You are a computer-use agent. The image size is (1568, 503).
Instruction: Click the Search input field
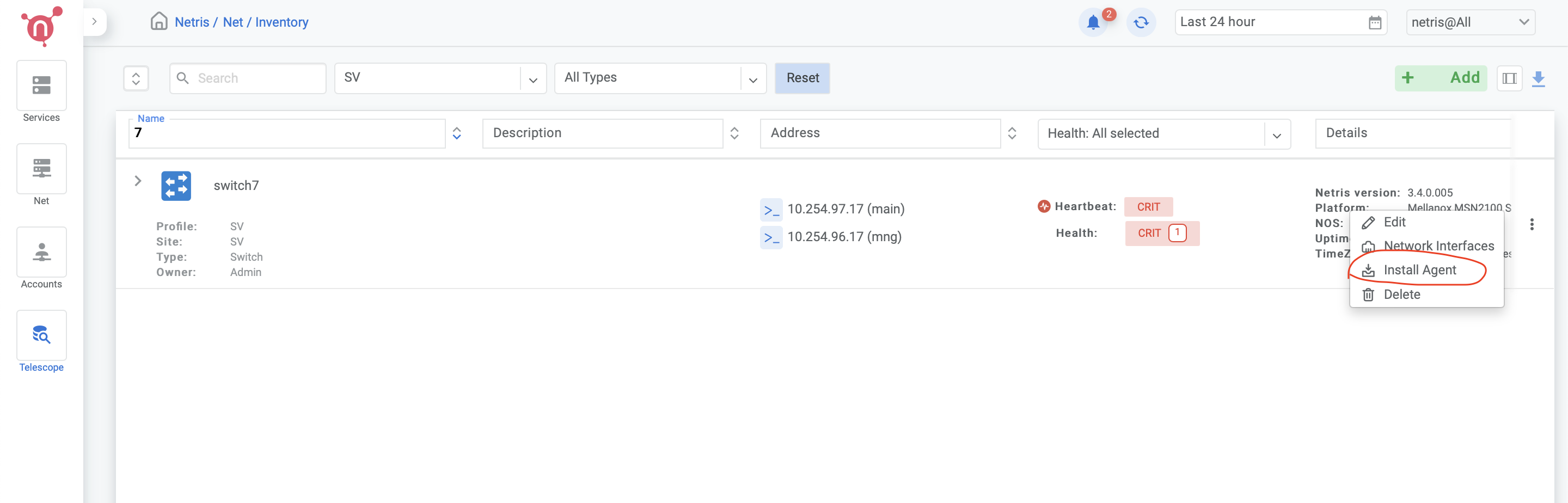(x=256, y=78)
